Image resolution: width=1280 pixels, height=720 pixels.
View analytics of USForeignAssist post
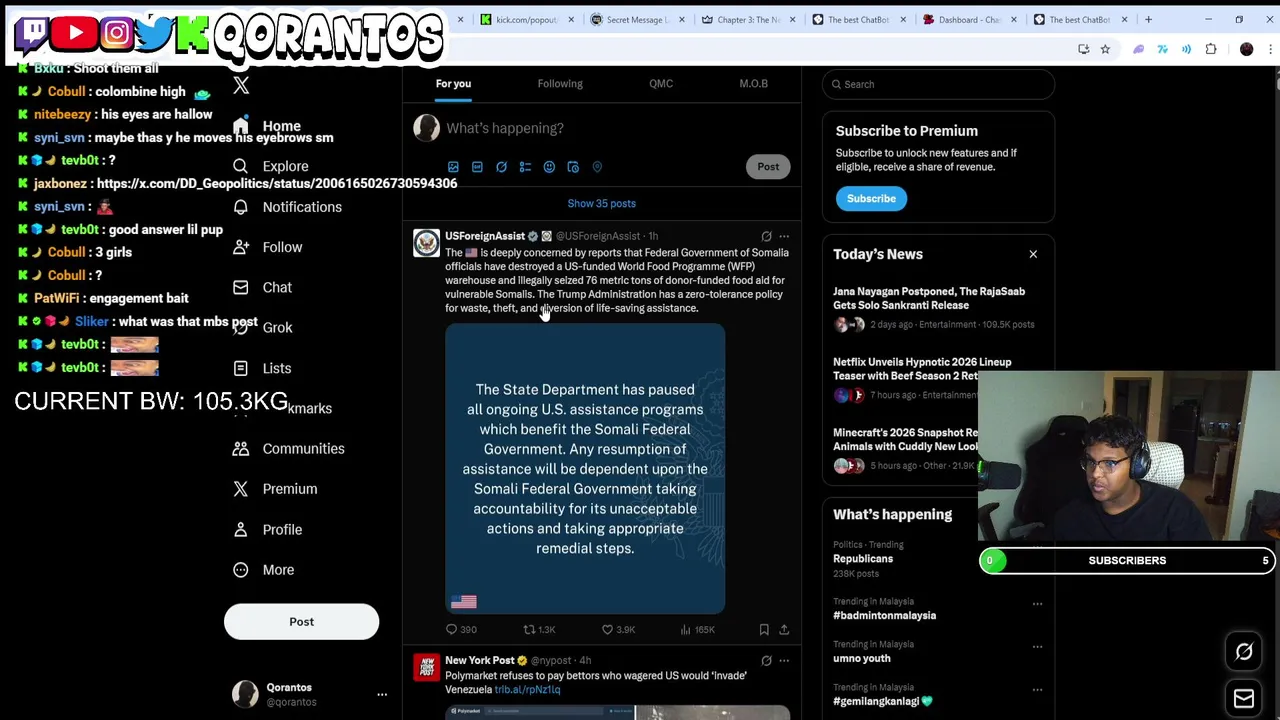point(696,630)
